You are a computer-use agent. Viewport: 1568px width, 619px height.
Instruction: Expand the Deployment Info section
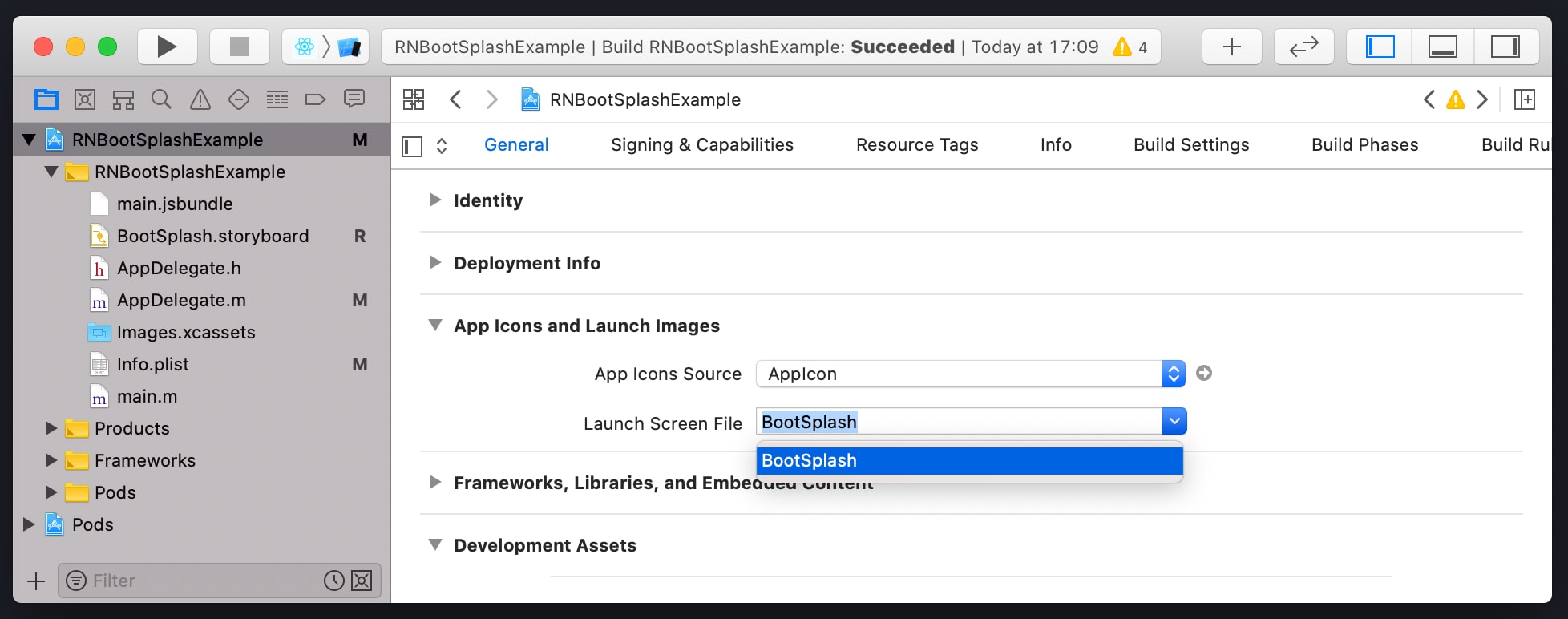[x=434, y=262]
